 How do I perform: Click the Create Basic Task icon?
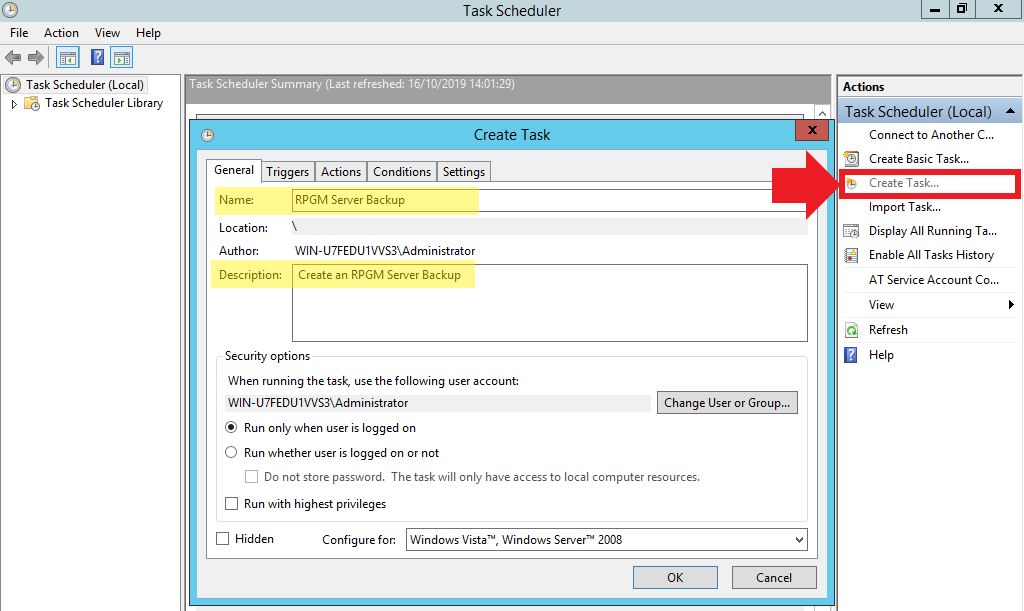pyautogui.click(x=851, y=159)
